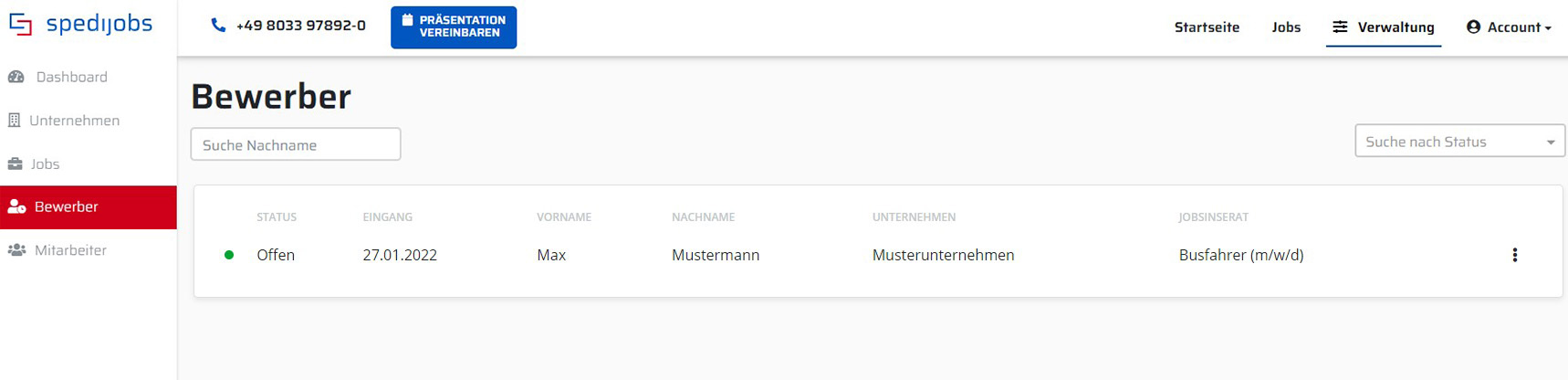Click the Jobs briefcase icon in sidebar

16,164
